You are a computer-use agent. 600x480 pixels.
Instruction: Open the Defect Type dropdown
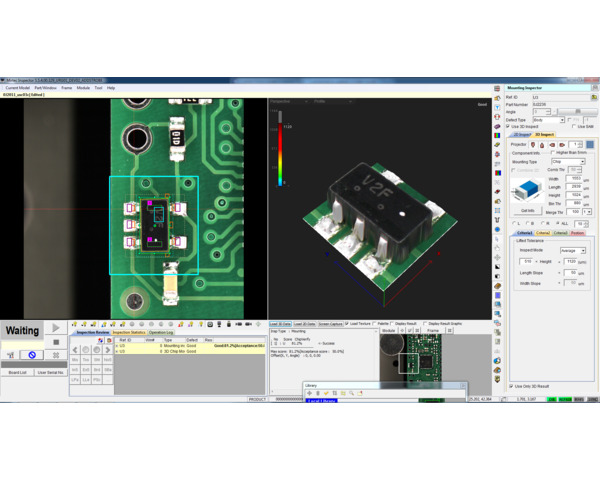[548, 120]
